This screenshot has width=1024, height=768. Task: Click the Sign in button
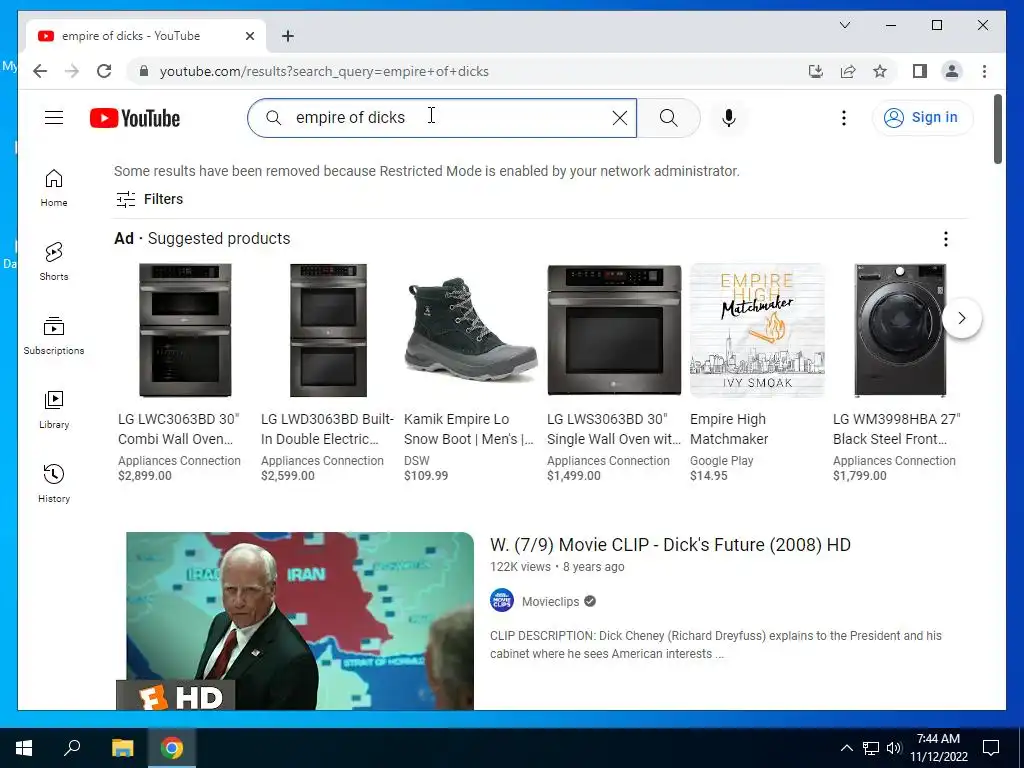click(x=922, y=118)
